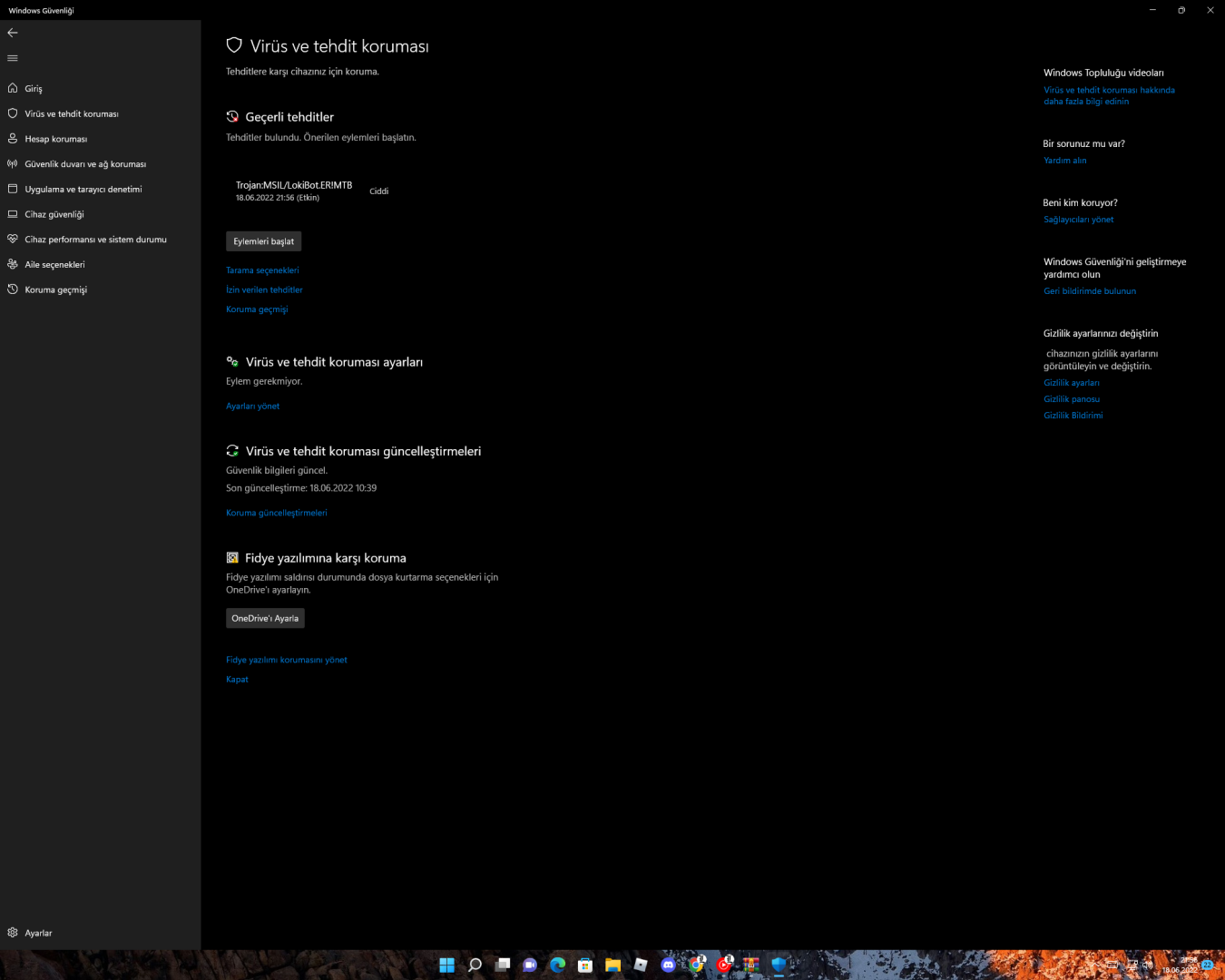Open Güvenlik duvarı ve ağ koruması
This screenshot has width=1225, height=980.
(x=100, y=164)
